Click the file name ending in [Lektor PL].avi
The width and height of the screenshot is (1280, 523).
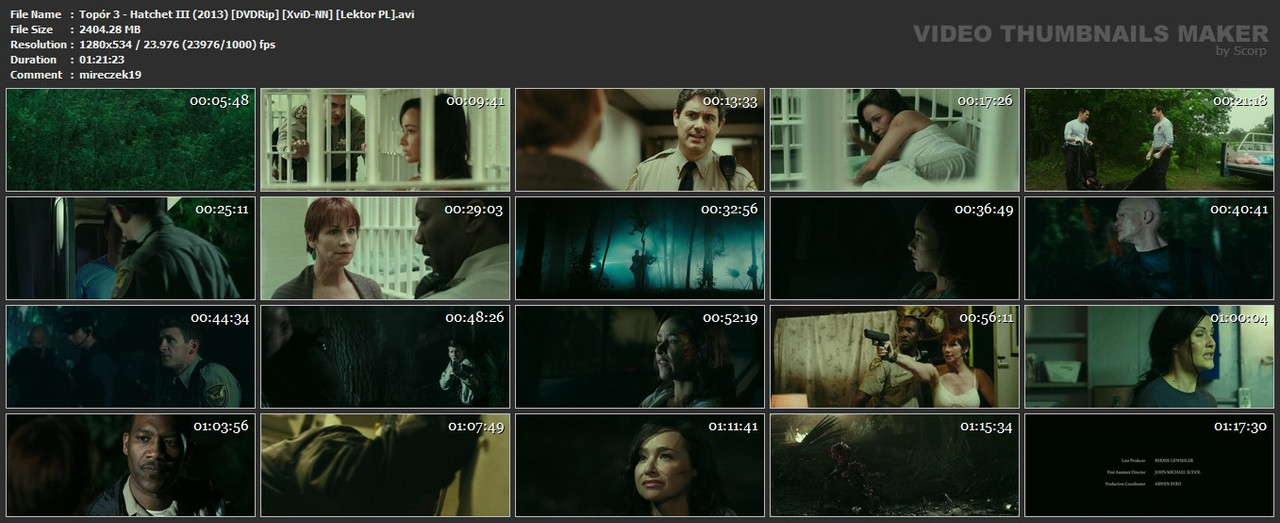(x=247, y=15)
